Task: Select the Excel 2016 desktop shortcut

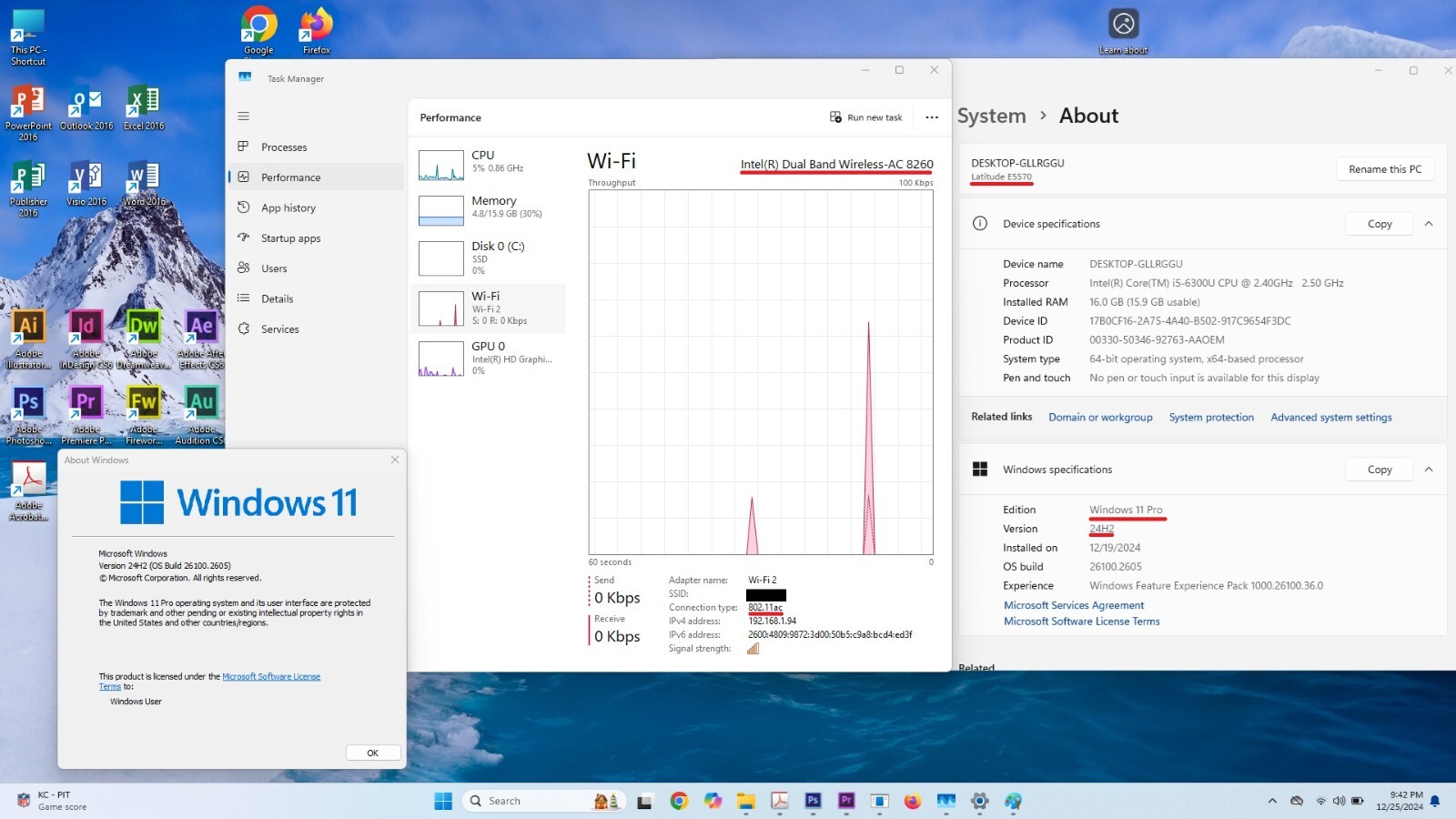Action: click(x=144, y=109)
